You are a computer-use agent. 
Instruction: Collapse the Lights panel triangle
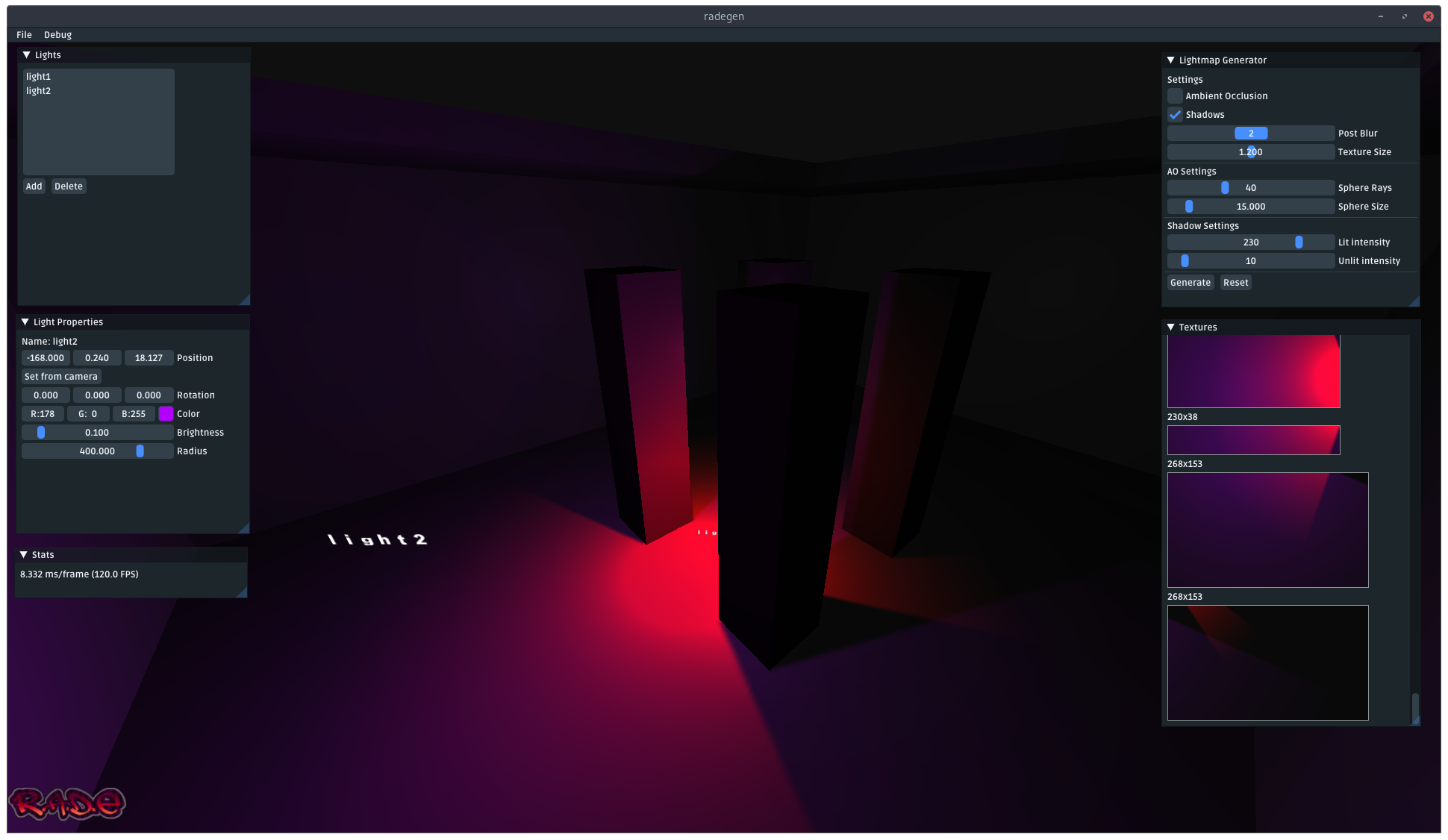[x=27, y=55]
